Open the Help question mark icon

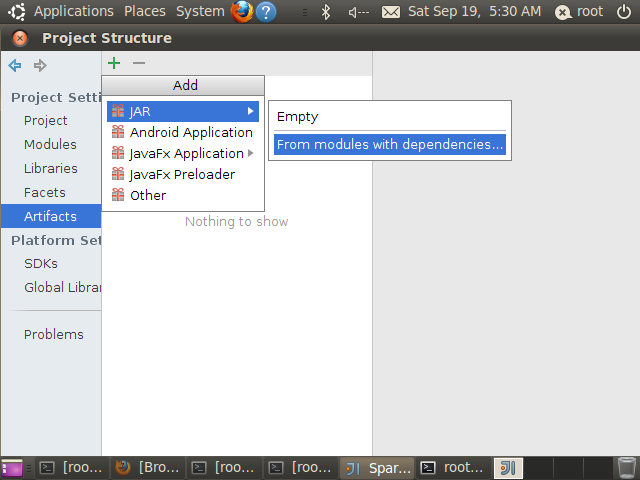pos(266,12)
